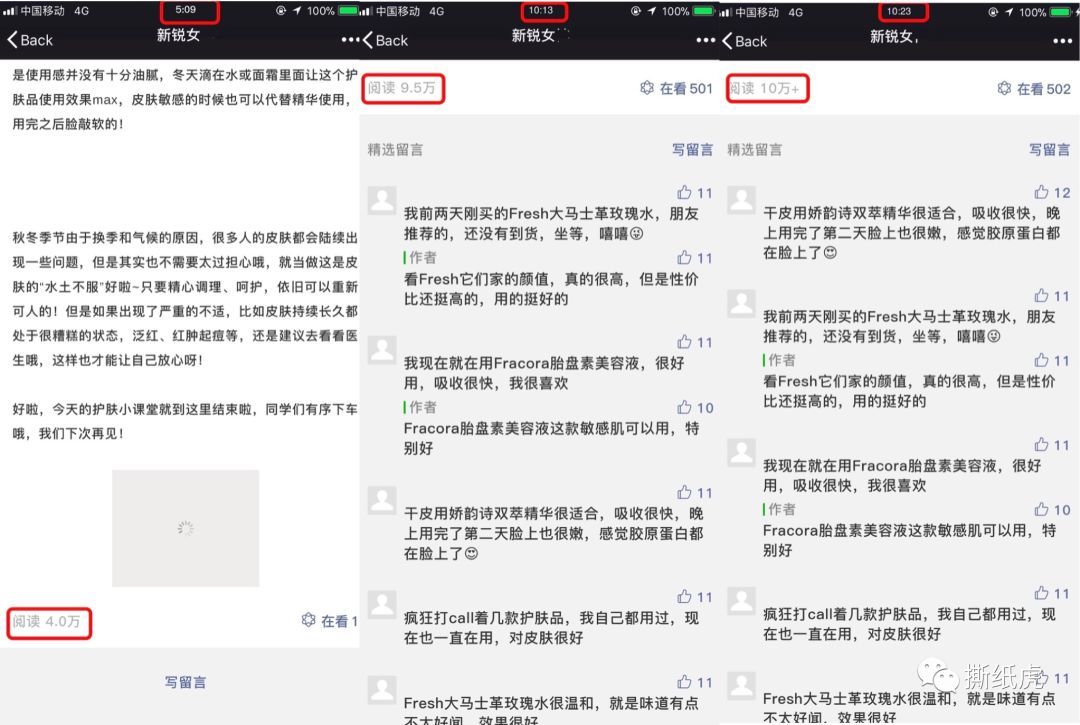1080x725 pixels.
Task: Open the more-options dots in the 10:13 screen
Action: (706, 40)
